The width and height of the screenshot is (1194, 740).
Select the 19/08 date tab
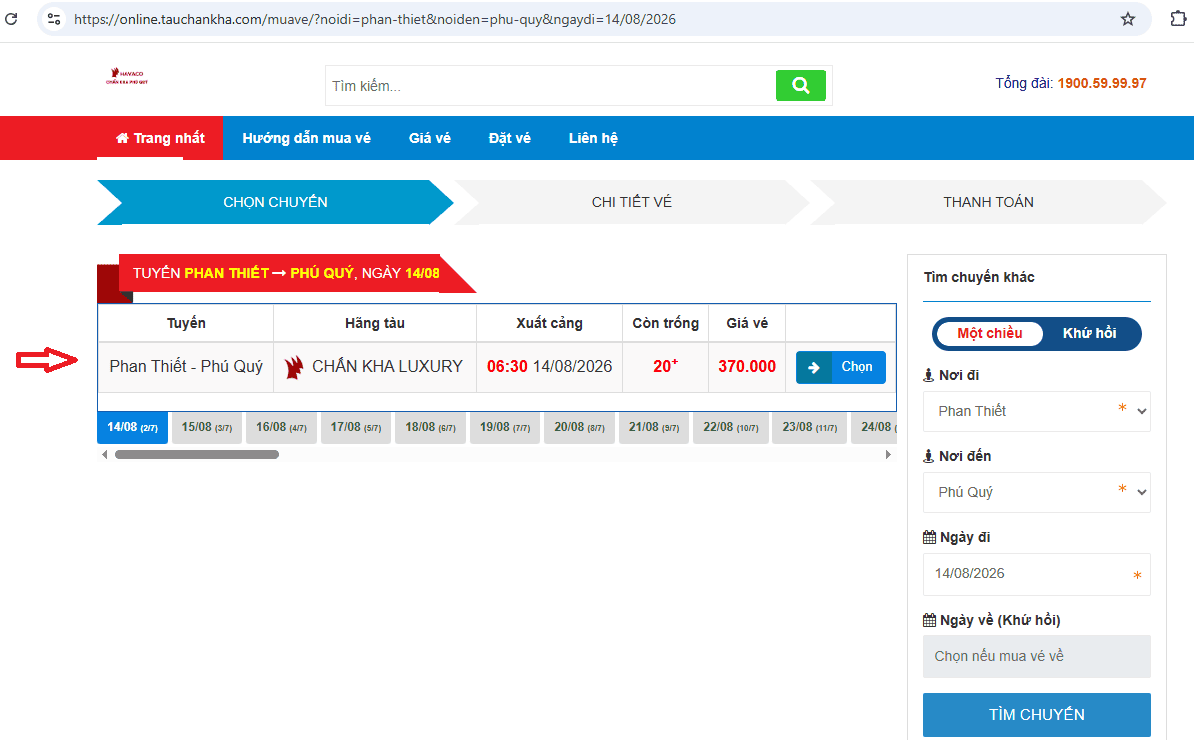pyautogui.click(x=505, y=427)
